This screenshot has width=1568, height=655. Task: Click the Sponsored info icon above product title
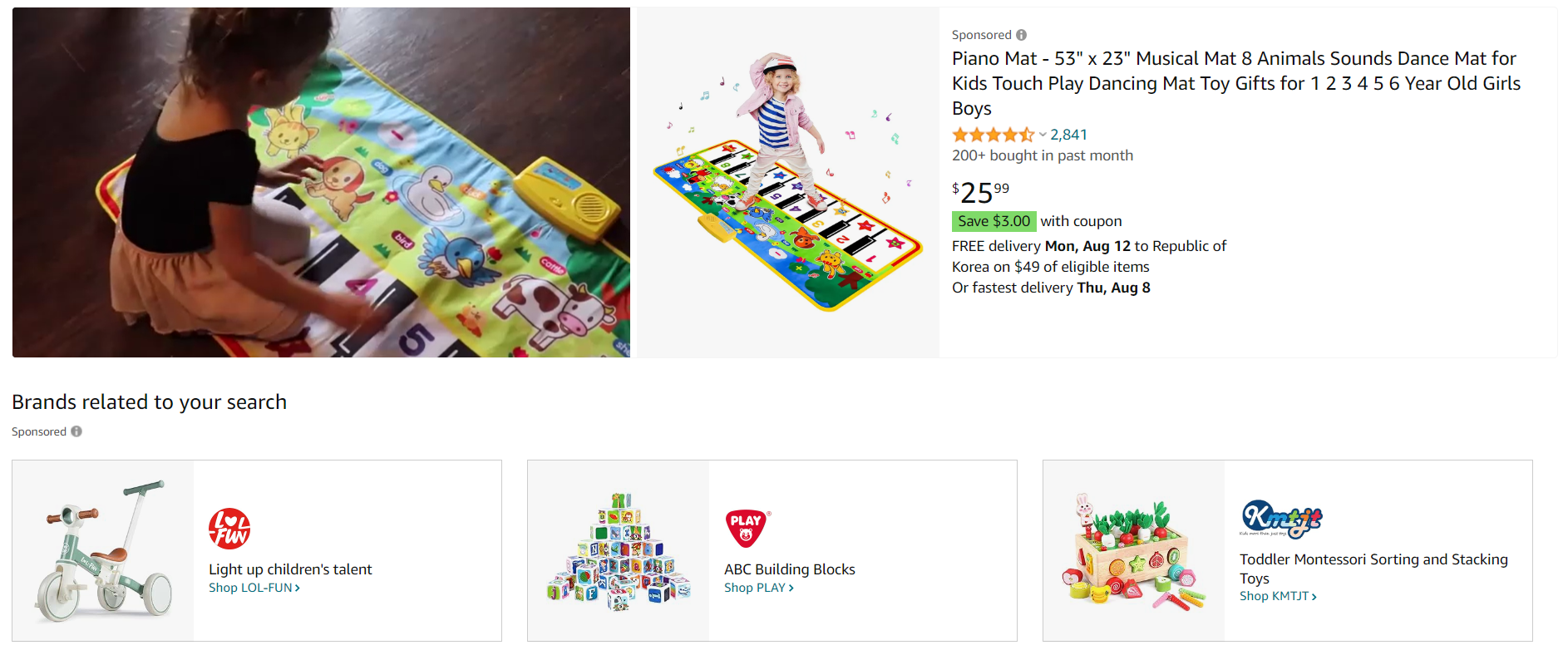1021,35
